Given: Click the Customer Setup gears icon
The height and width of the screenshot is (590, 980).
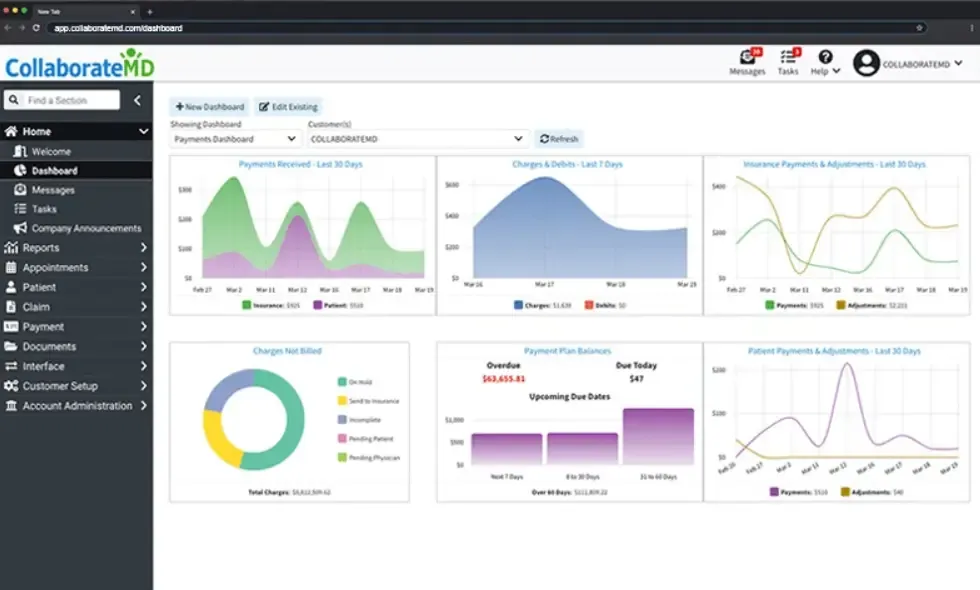Looking at the screenshot, I should 11,386.
